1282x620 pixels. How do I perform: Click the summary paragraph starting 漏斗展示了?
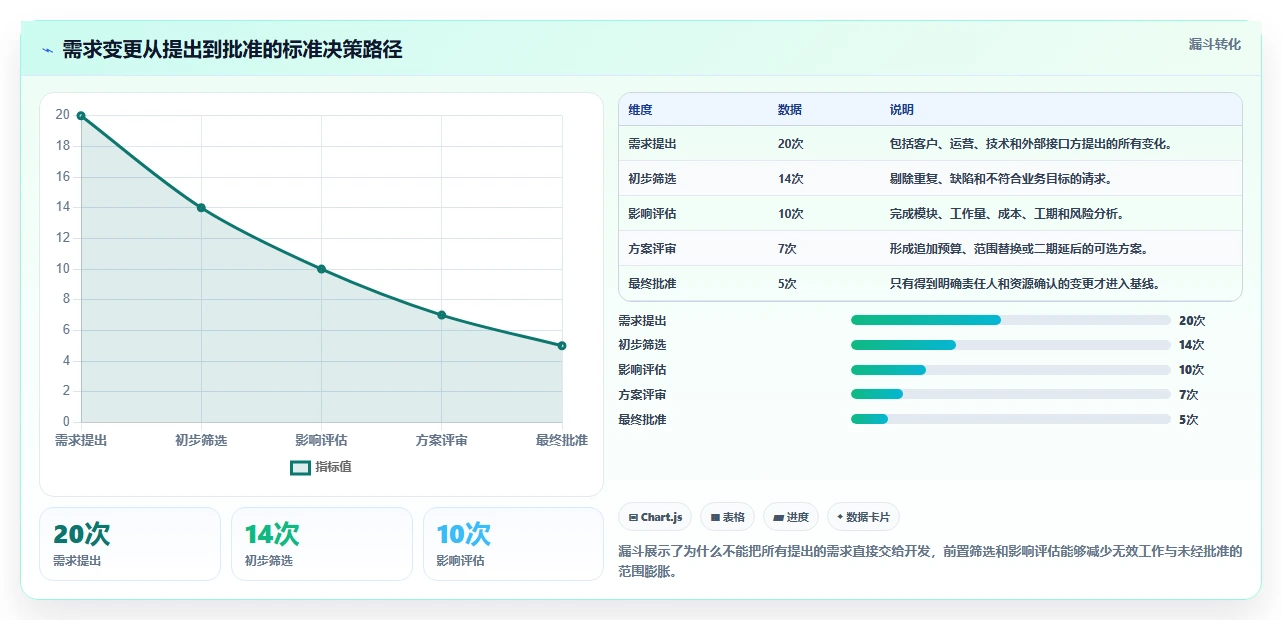[x=930, y=563]
